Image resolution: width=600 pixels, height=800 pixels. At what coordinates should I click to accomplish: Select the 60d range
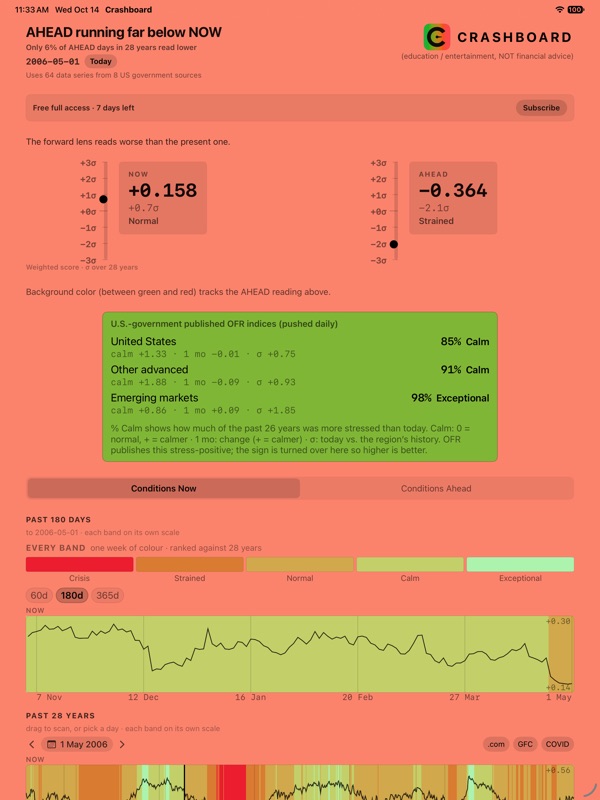[x=39, y=595]
